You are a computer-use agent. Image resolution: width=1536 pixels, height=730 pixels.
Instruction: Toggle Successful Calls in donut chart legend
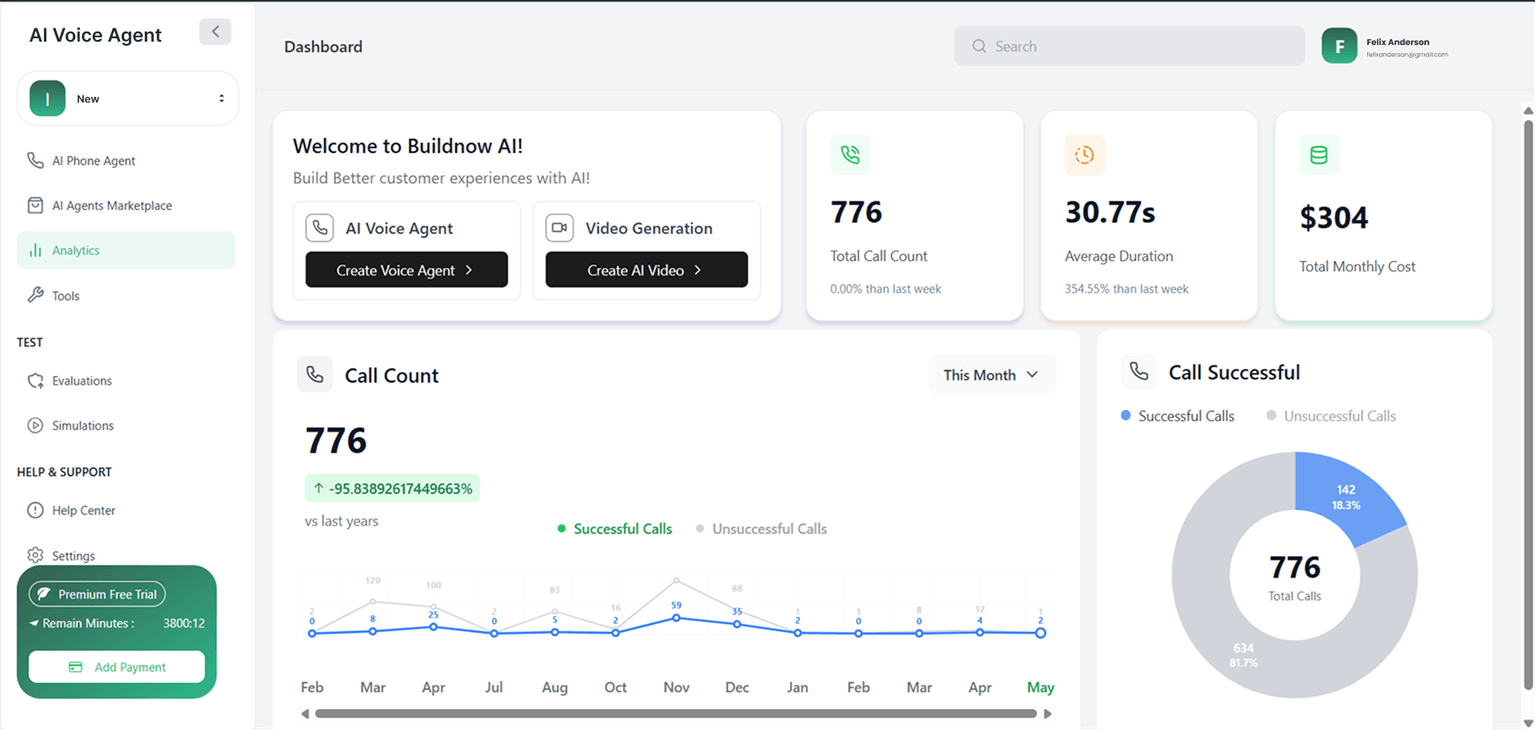click(1177, 416)
